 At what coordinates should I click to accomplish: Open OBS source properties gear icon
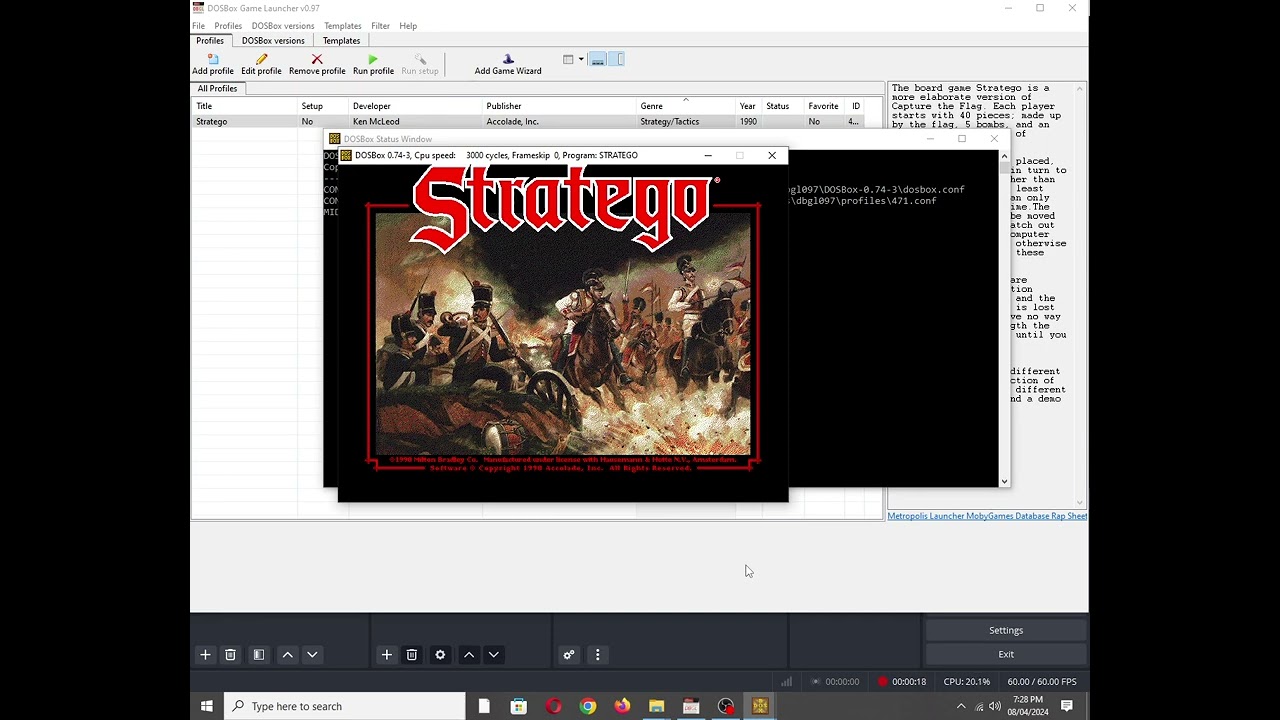(x=440, y=655)
